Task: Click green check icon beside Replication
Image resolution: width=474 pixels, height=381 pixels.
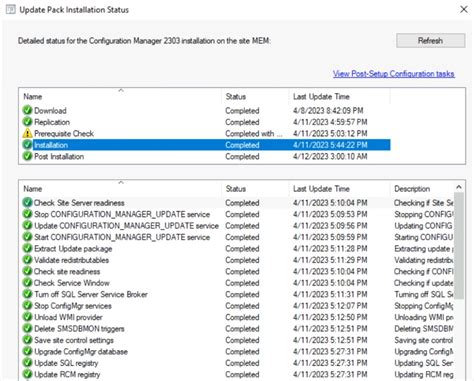Action: point(27,122)
